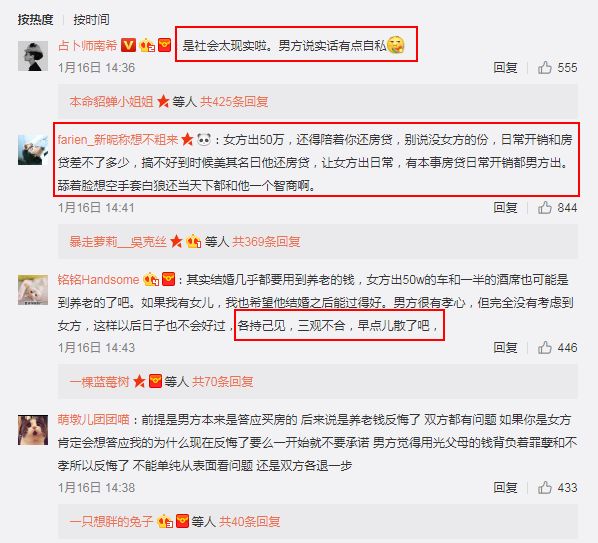Expand the 共40条回复 replies
Image resolution: width=598 pixels, height=543 pixels.
coord(249,521)
